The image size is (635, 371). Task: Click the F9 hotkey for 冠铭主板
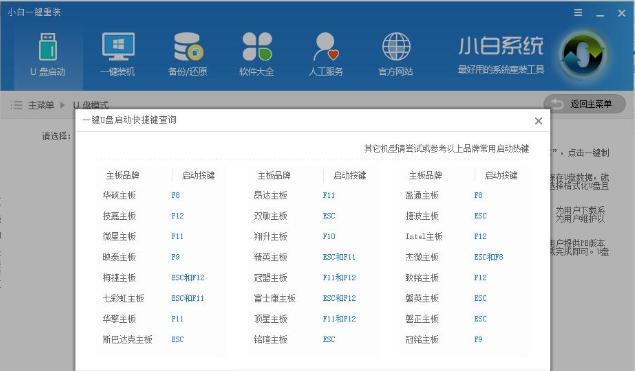point(478,339)
